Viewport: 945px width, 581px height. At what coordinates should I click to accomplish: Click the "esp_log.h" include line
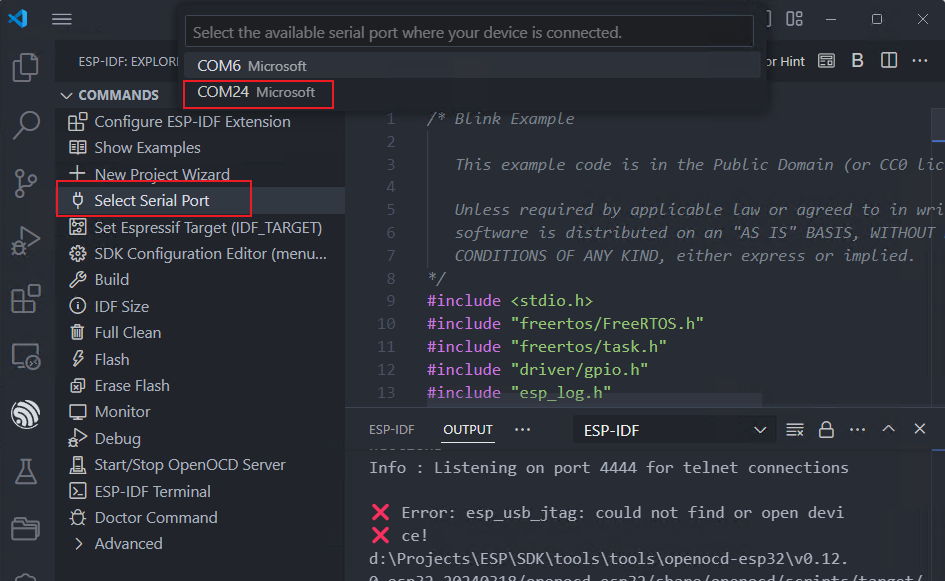tap(519, 392)
